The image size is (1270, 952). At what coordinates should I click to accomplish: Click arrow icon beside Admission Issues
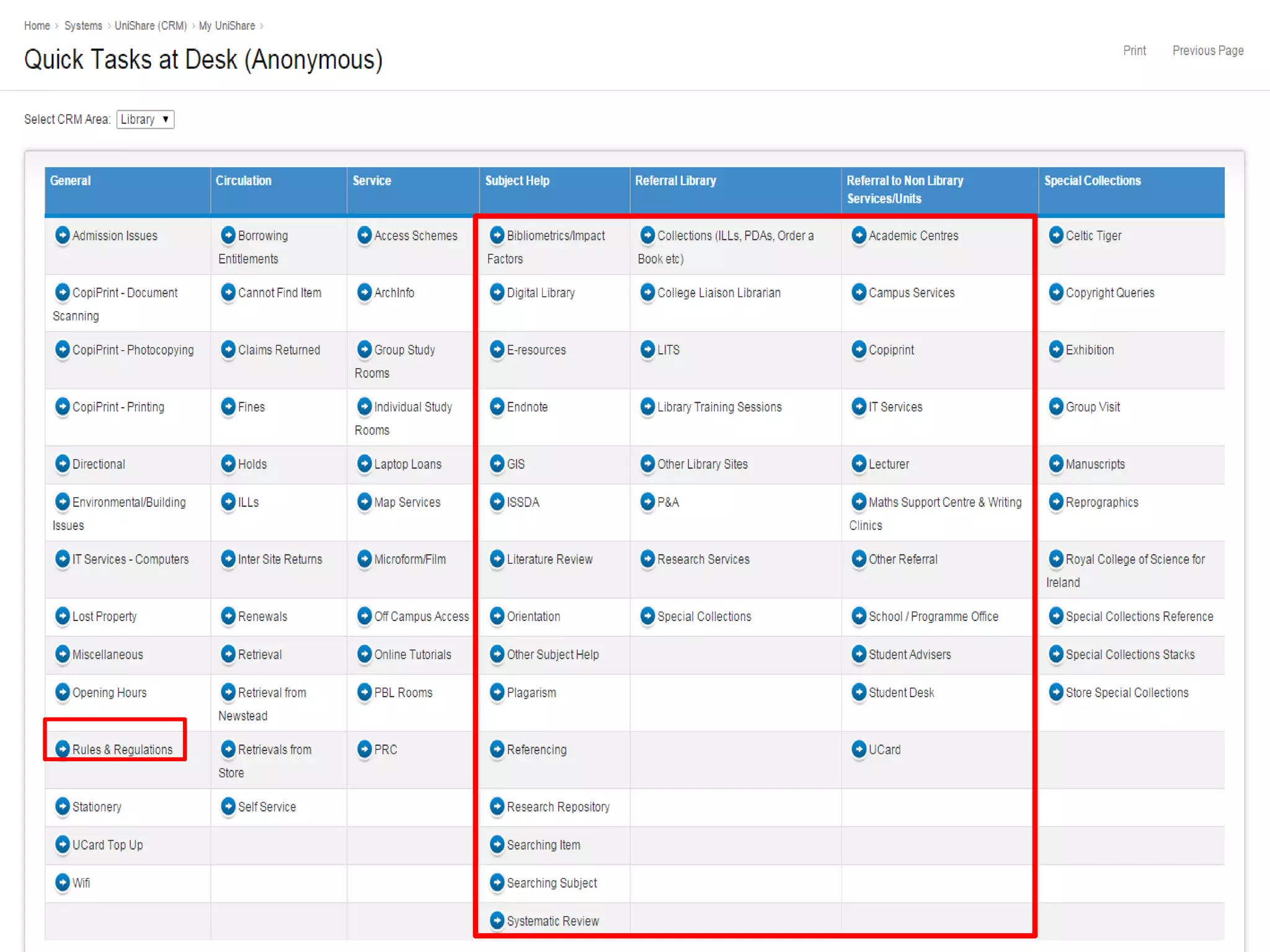tap(62, 236)
